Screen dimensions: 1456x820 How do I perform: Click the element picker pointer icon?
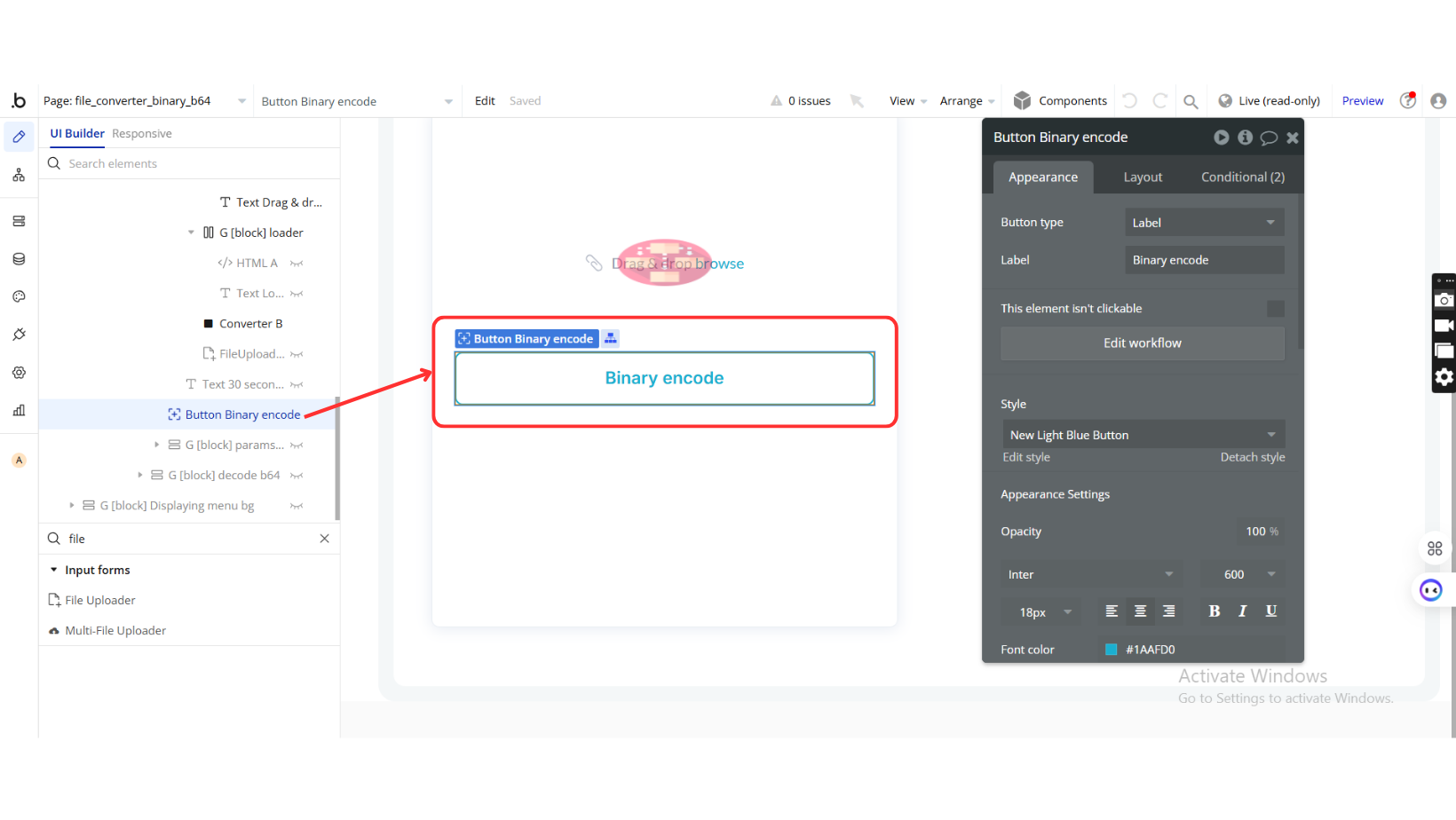point(857,100)
